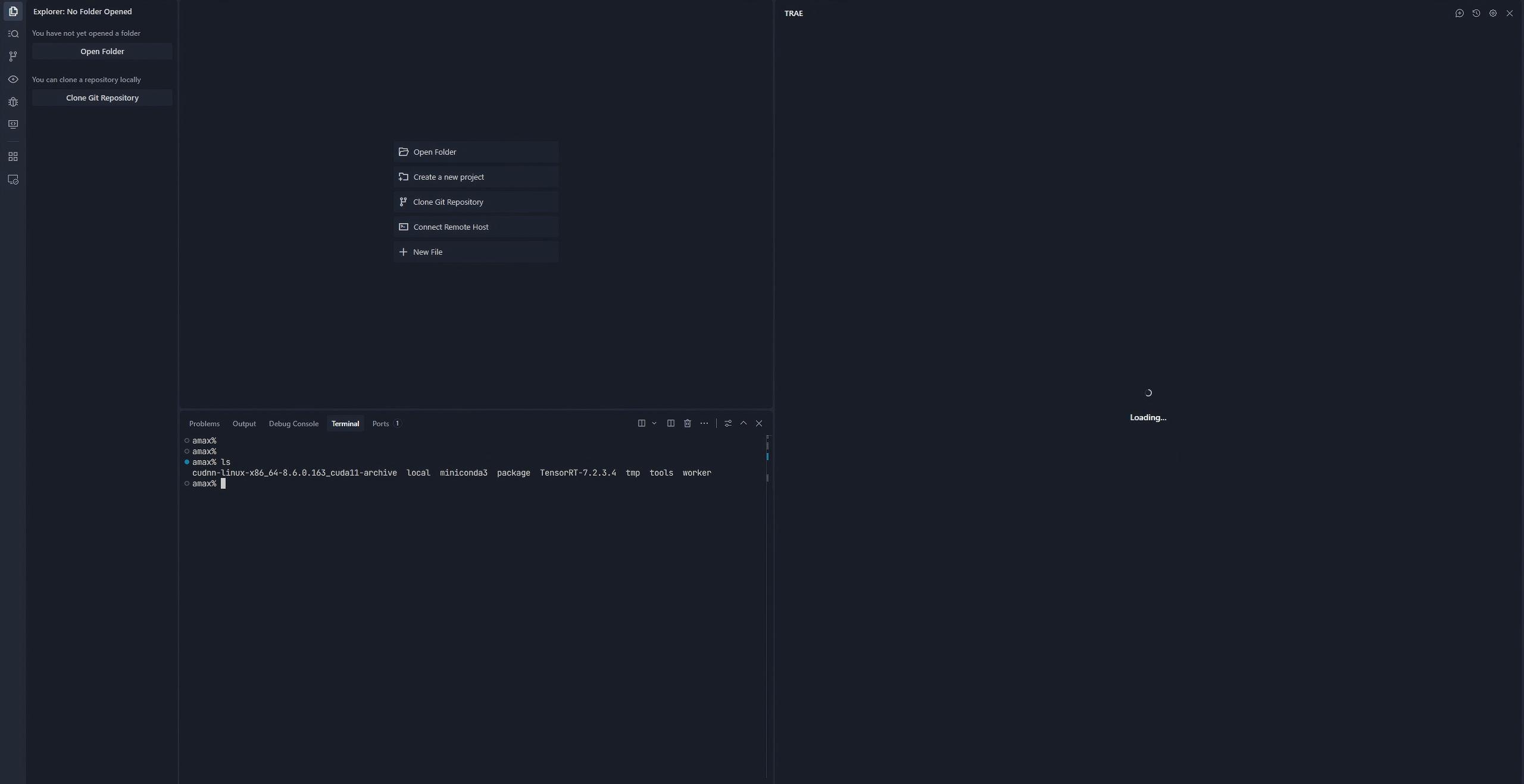
Task: Open the Marketplace panel from sidebar
Action: (13, 157)
